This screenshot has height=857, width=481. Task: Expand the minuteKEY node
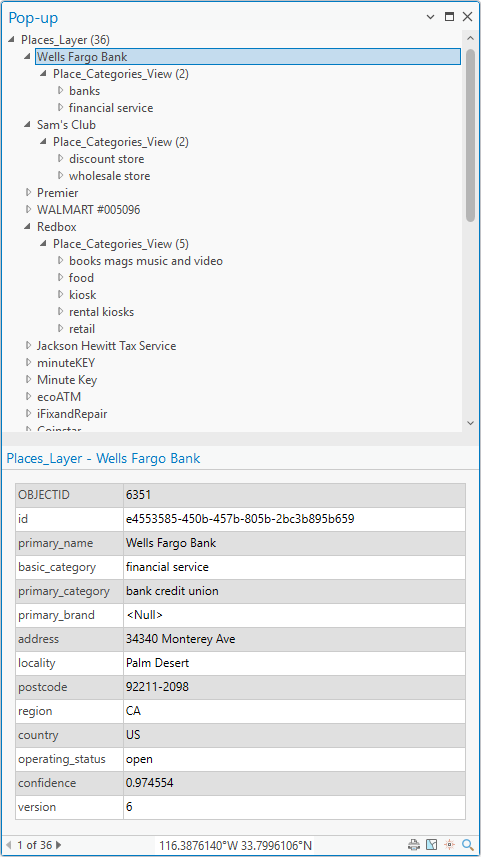pyautogui.click(x=28, y=362)
